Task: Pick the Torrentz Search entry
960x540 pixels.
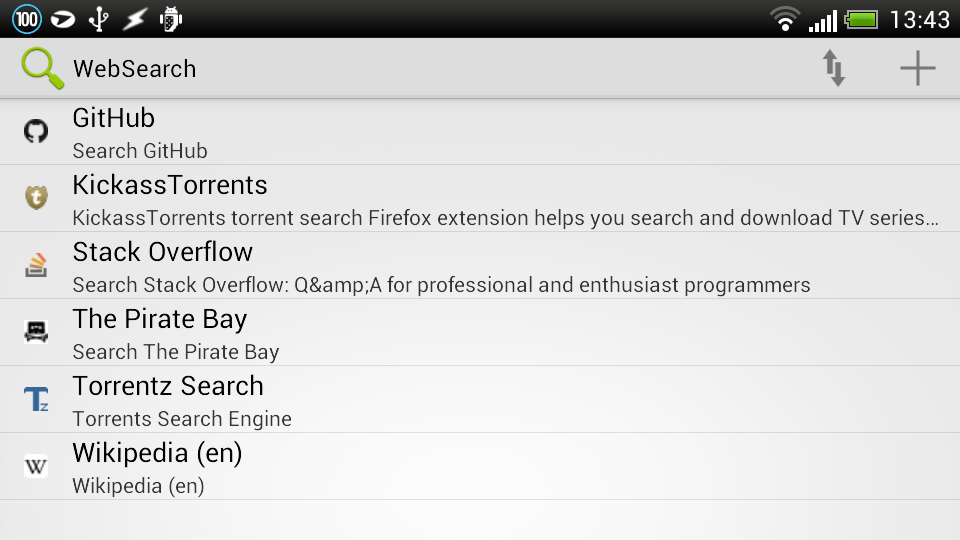Action: [x=480, y=399]
